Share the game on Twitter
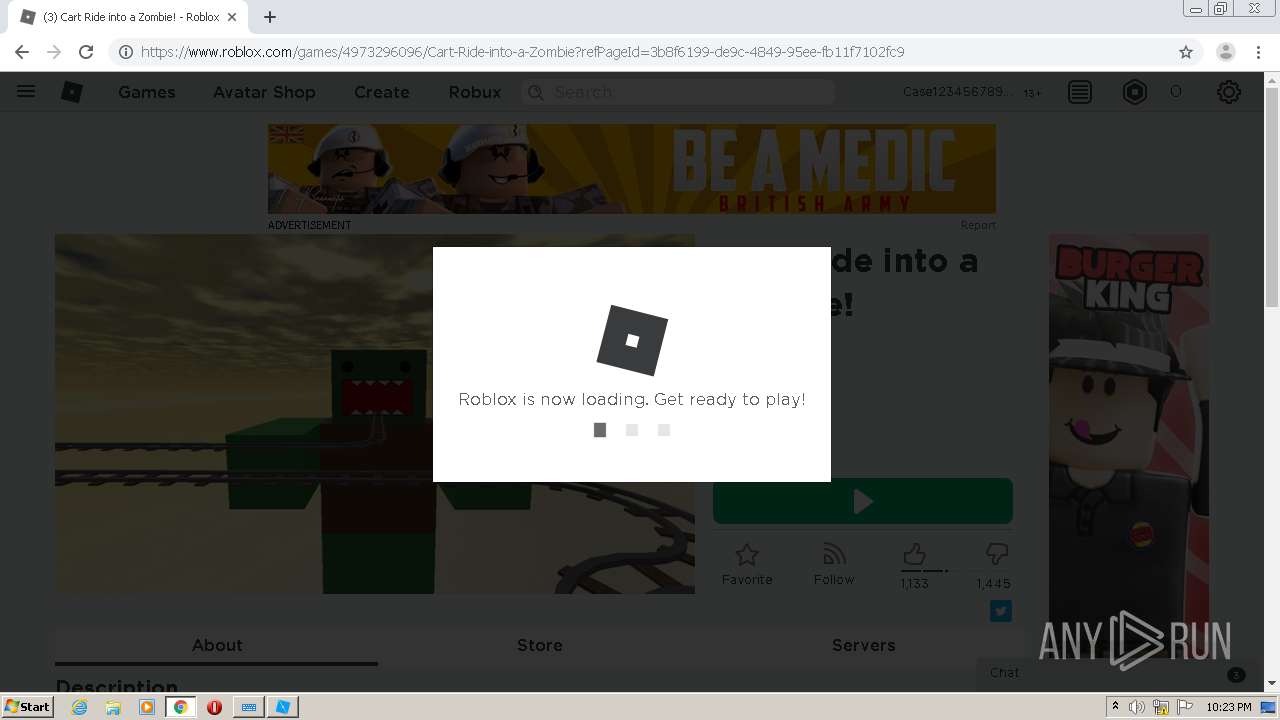 [1001, 611]
